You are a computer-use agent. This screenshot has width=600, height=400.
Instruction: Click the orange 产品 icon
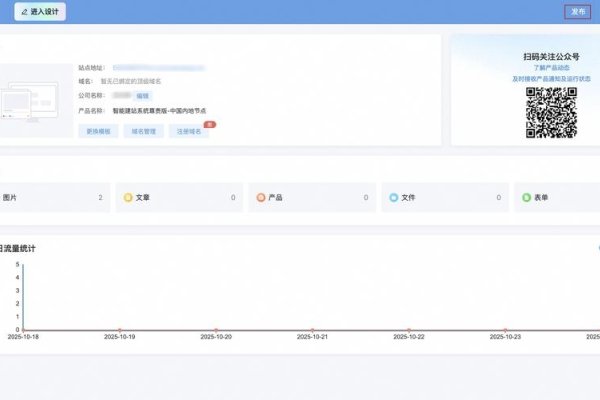point(261,198)
